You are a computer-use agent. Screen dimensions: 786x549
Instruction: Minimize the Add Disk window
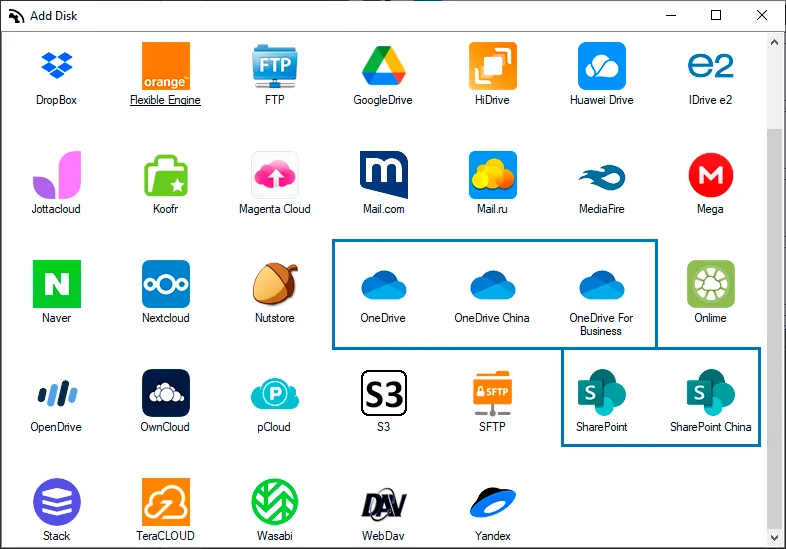(x=671, y=15)
